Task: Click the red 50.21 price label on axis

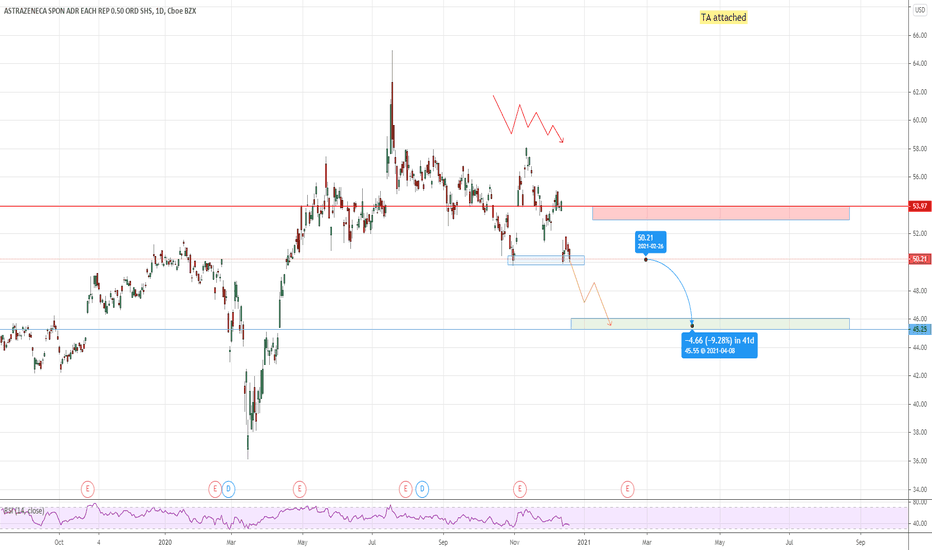Action: (920, 259)
